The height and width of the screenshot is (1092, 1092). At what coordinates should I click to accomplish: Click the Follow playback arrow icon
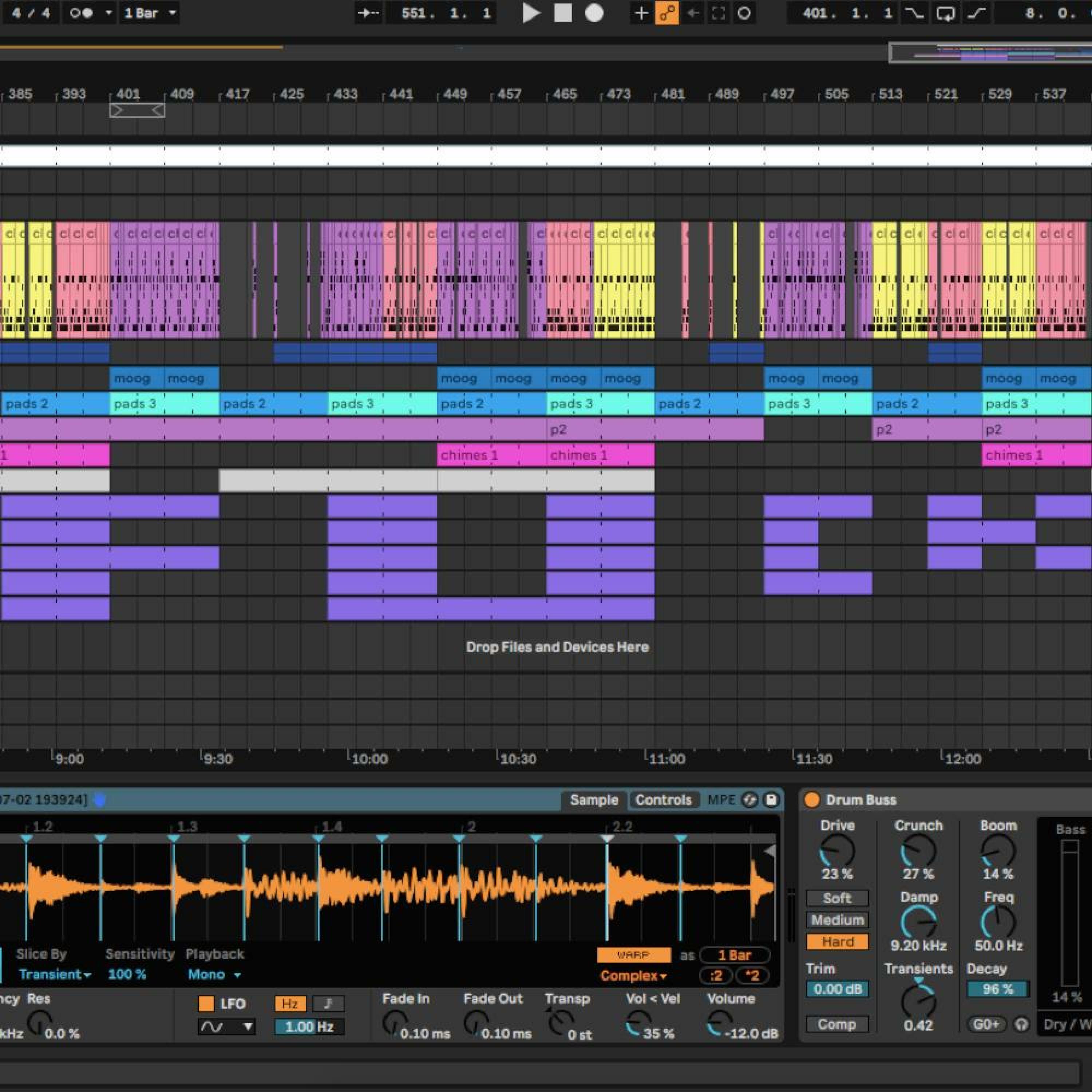369,12
